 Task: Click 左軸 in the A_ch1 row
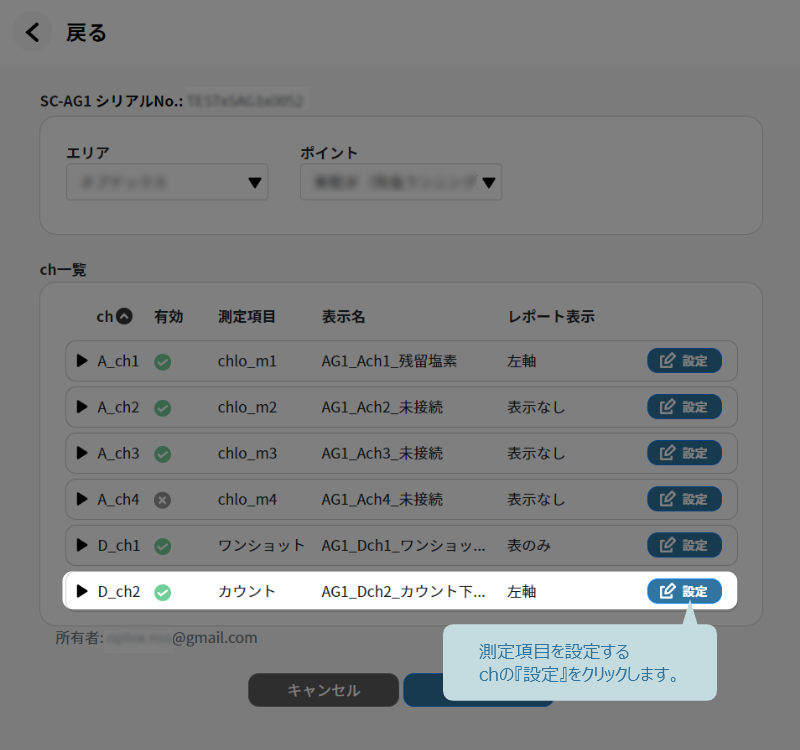click(x=521, y=361)
